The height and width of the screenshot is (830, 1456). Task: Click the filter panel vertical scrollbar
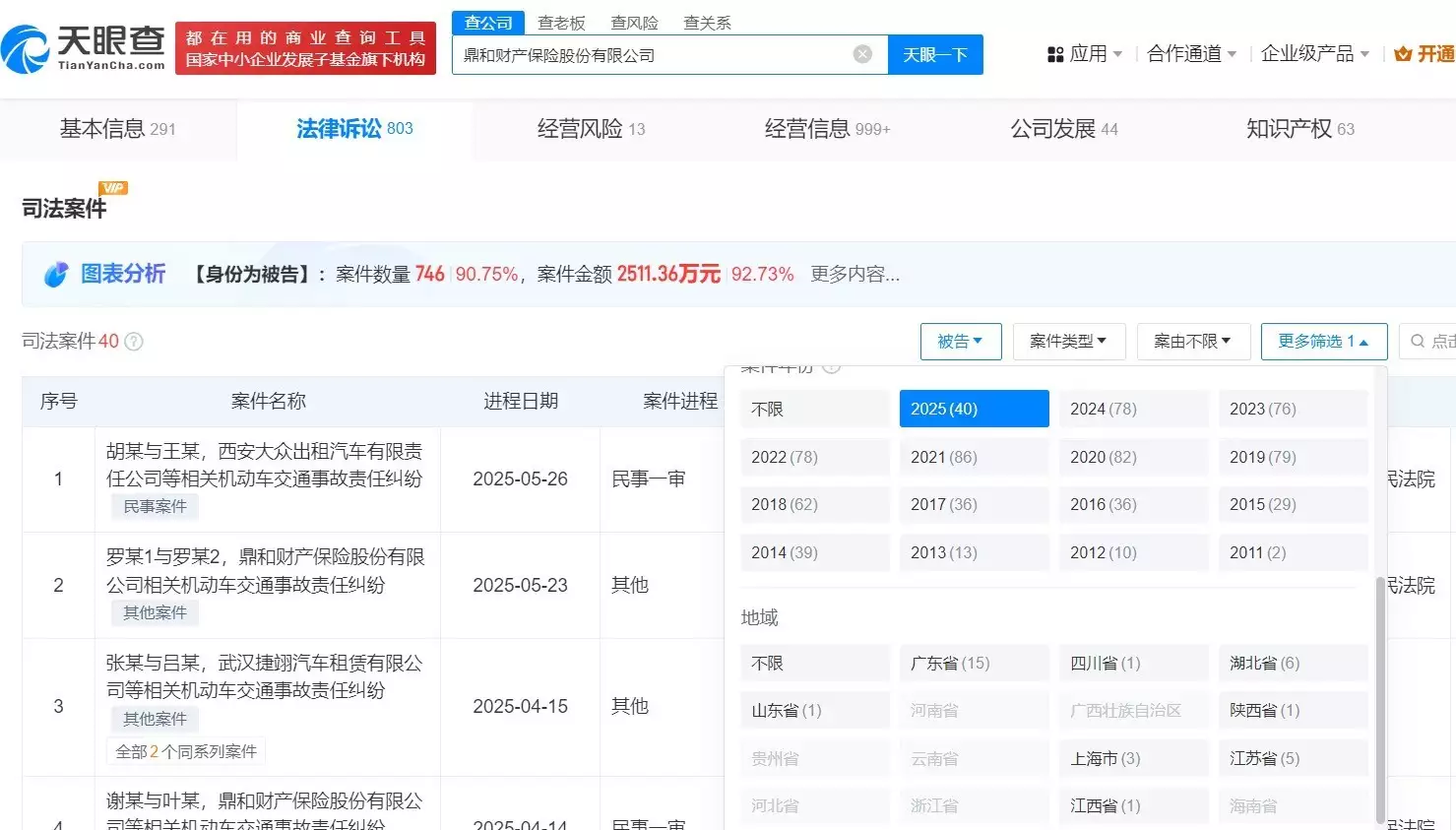[x=1379, y=699]
